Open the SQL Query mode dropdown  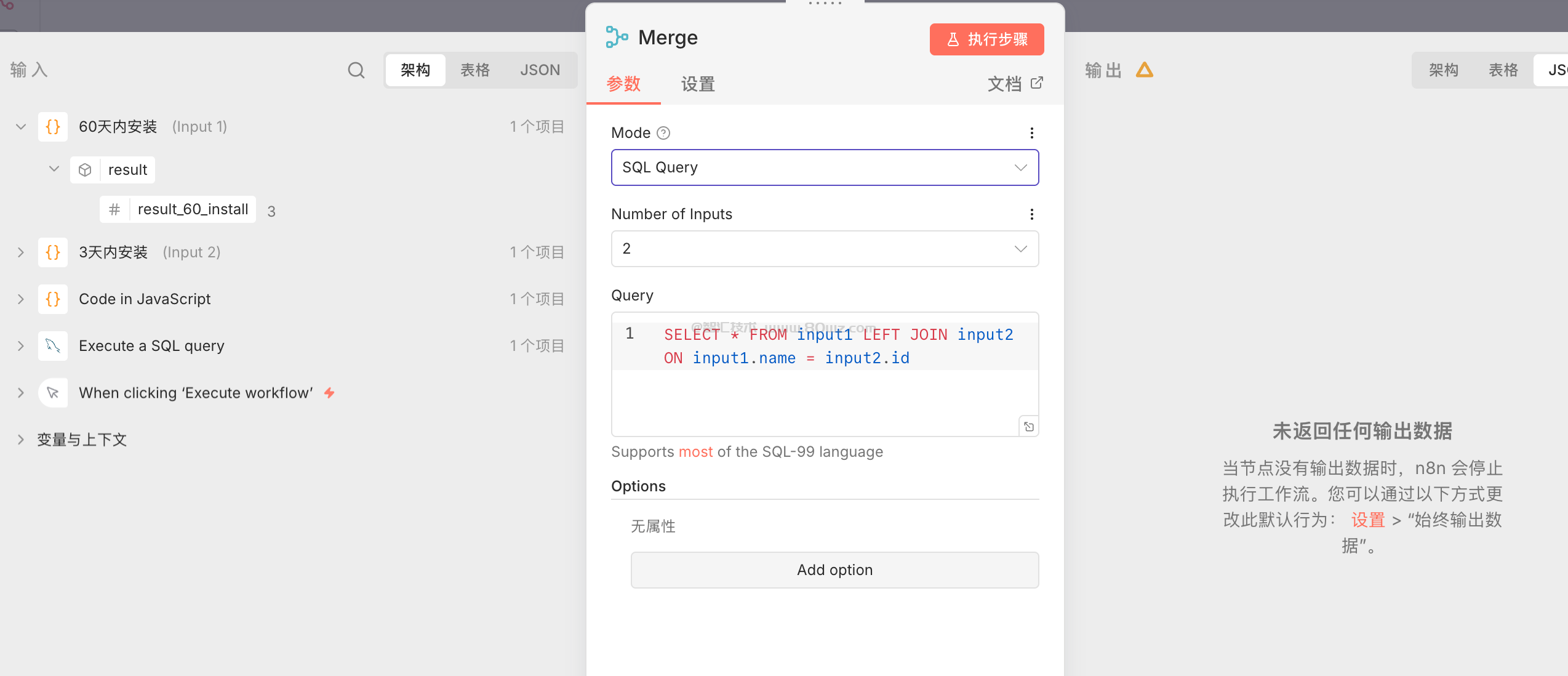click(825, 167)
